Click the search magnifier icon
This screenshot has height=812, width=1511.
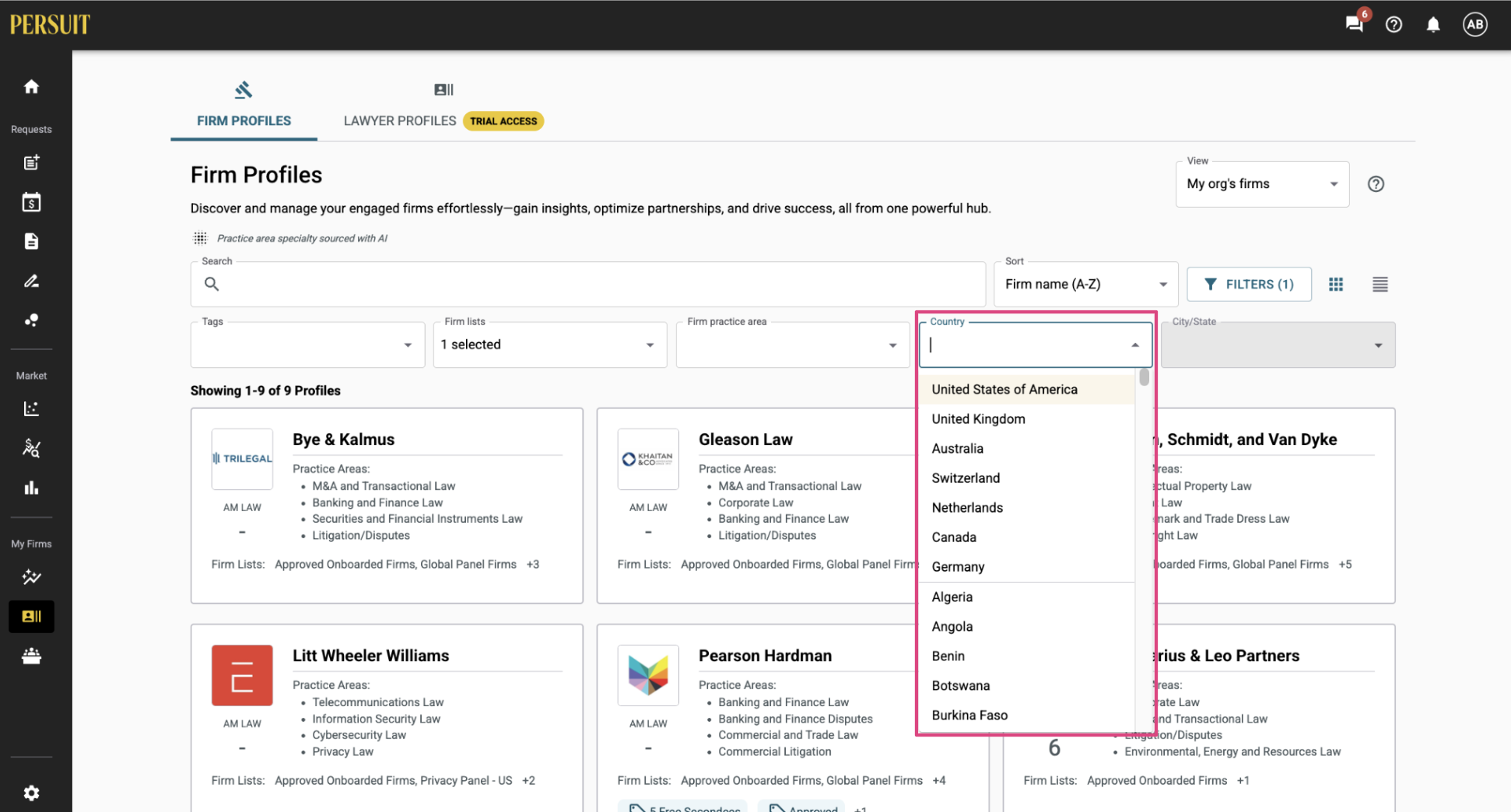click(211, 284)
